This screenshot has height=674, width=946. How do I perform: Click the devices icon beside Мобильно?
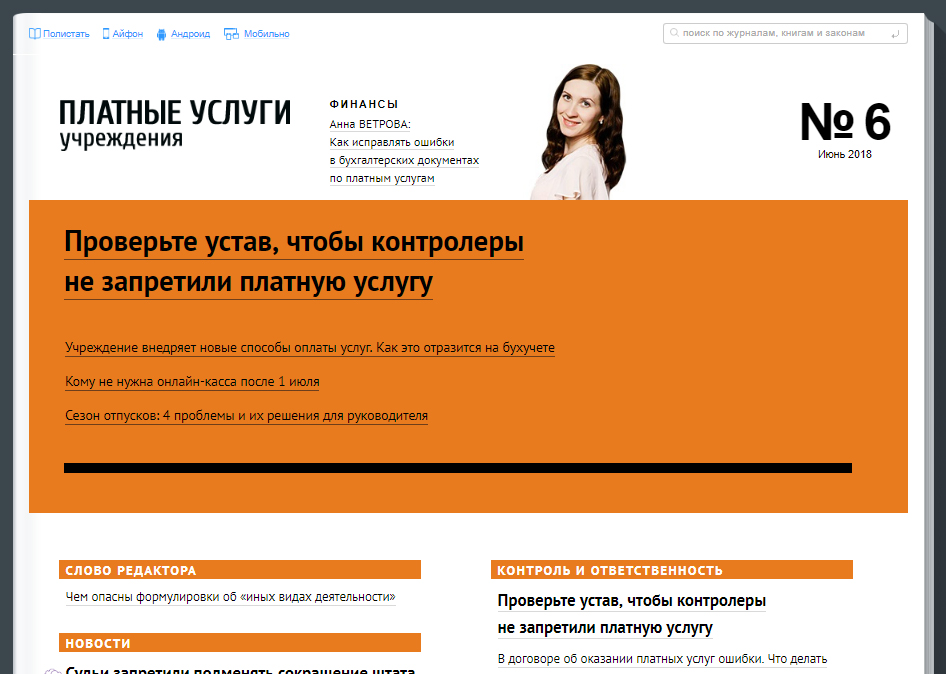[231, 34]
